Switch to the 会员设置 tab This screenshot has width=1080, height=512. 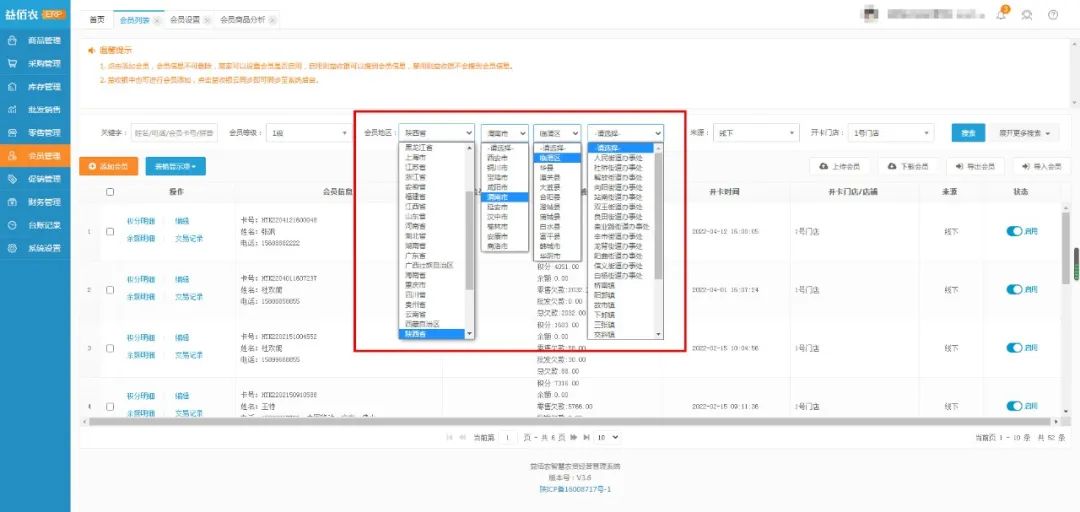pyautogui.click(x=184, y=20)
